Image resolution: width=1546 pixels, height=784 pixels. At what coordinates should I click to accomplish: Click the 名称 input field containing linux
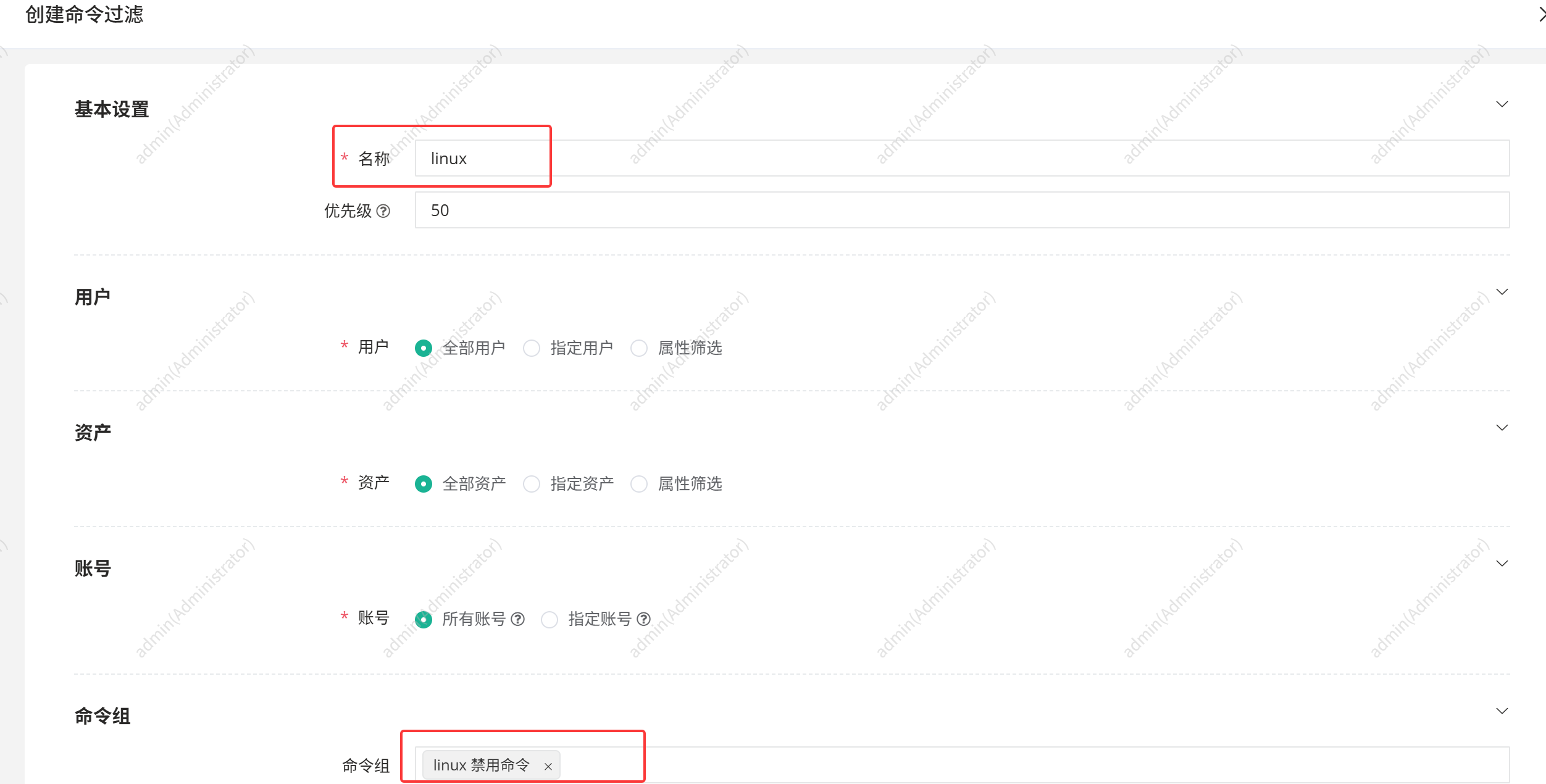962,158
